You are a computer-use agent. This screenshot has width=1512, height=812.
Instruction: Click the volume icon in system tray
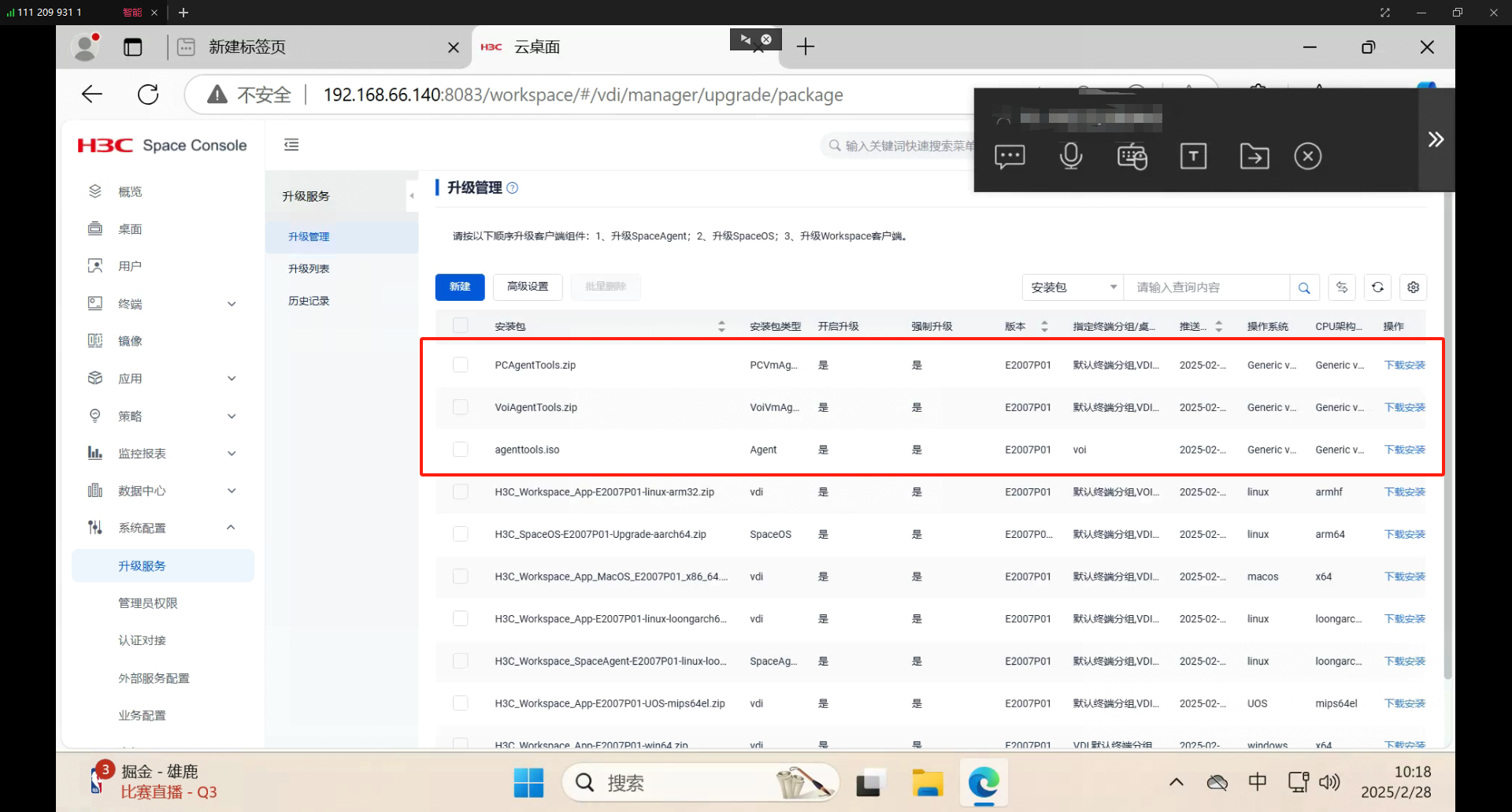(x=1329, y=782)
